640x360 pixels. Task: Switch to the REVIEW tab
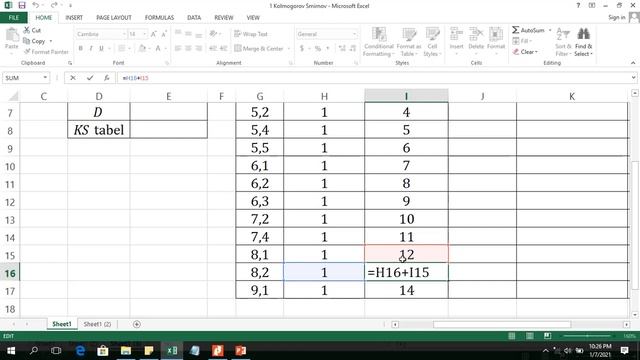pyautogui.click(x=224, y=18)
